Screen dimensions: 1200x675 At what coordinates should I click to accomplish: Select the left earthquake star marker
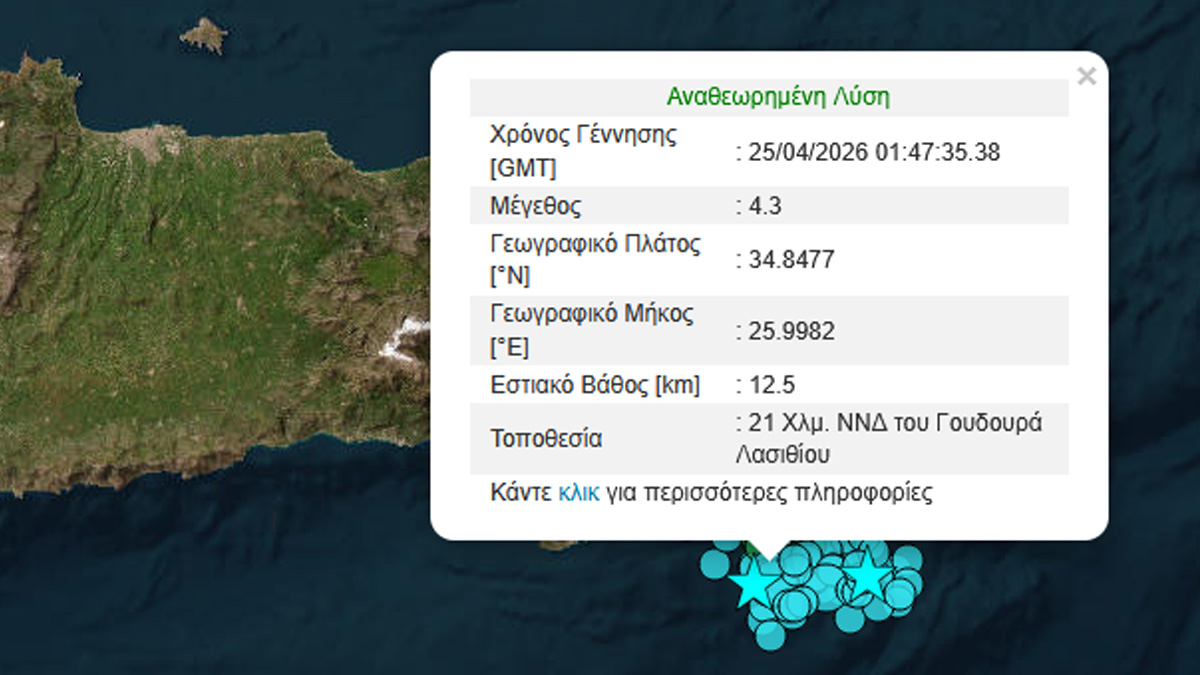click(752, 584)
